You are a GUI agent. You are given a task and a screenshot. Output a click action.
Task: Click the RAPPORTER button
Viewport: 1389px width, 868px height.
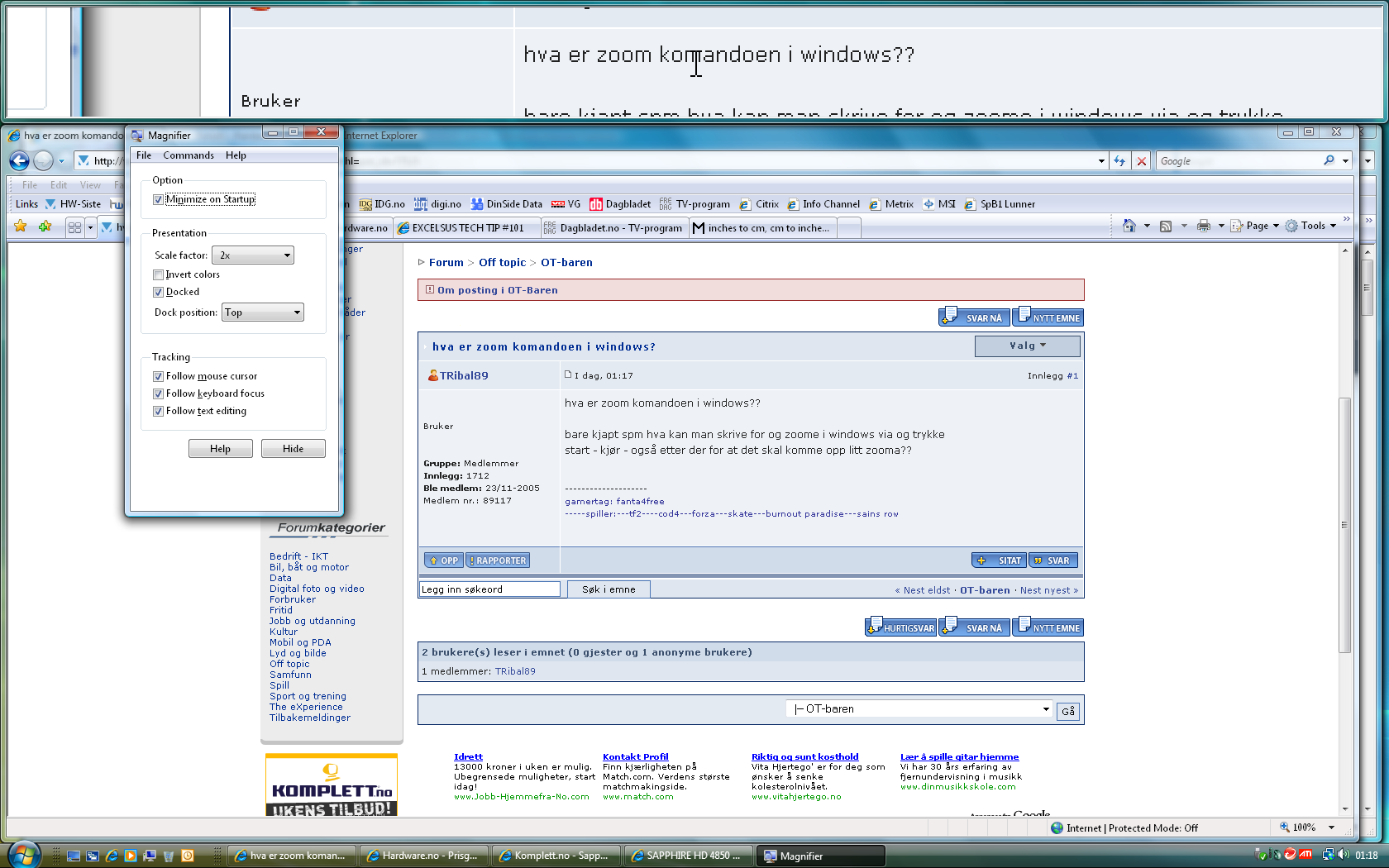click(x=498, y=560)
